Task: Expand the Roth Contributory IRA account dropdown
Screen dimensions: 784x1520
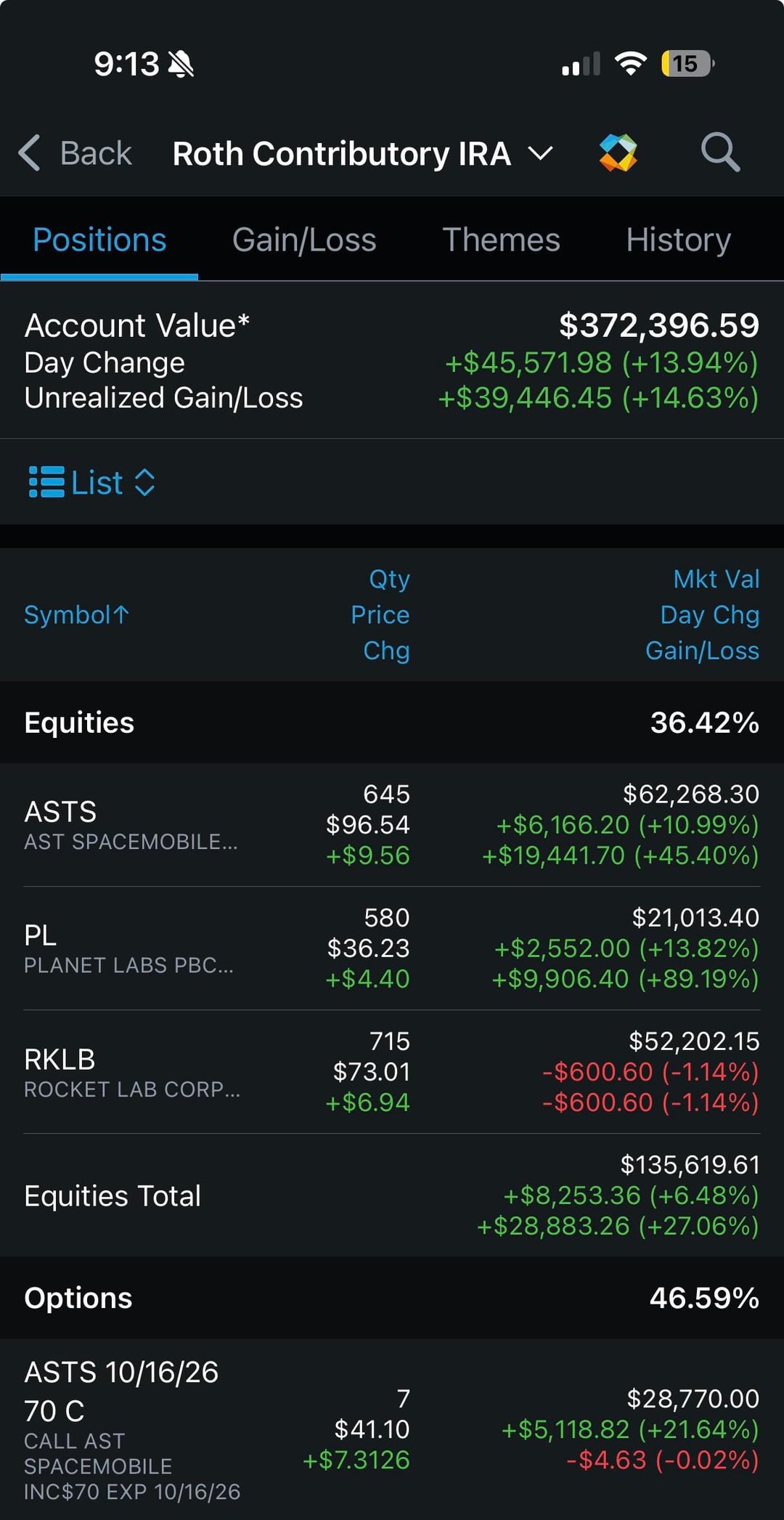Action: (x=540, y=153)
